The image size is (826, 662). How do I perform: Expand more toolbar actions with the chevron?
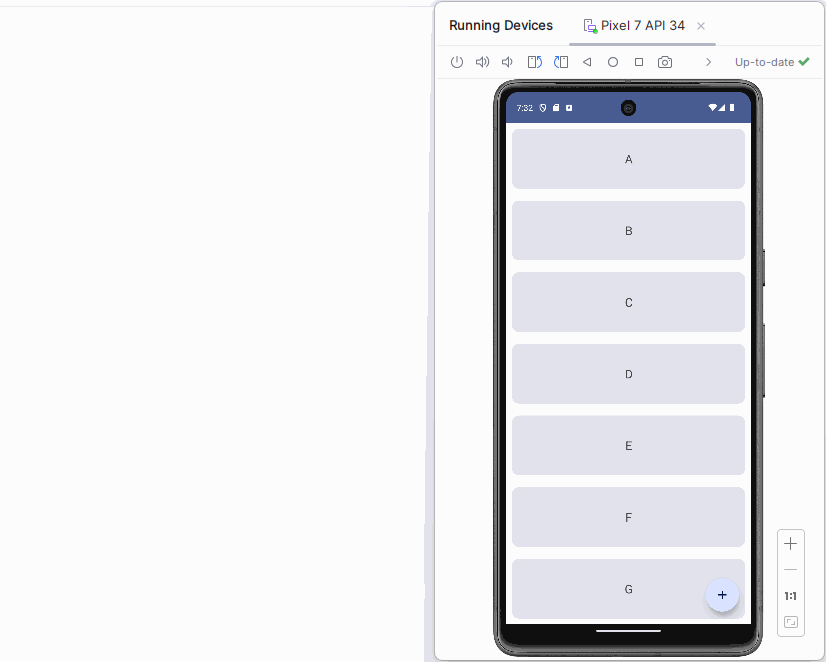709,62
